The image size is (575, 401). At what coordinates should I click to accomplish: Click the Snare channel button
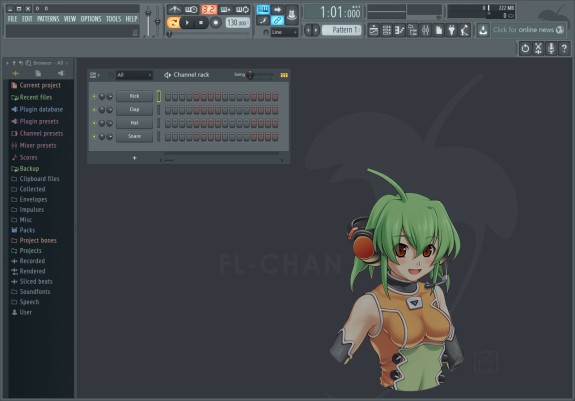click(x=134, y=136)
